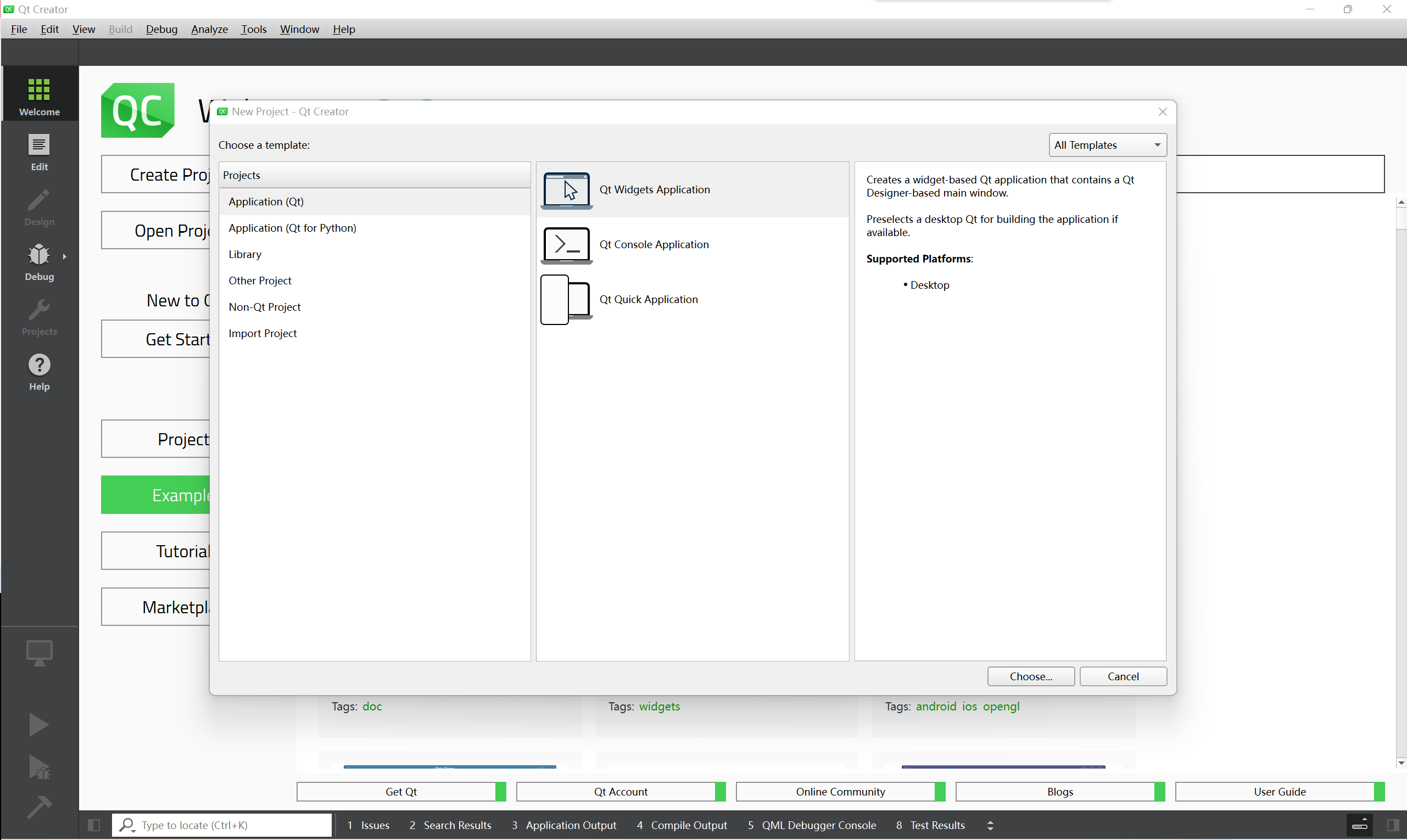Open the Search Results pane
1407x840 pixels.
coord(451,825)
